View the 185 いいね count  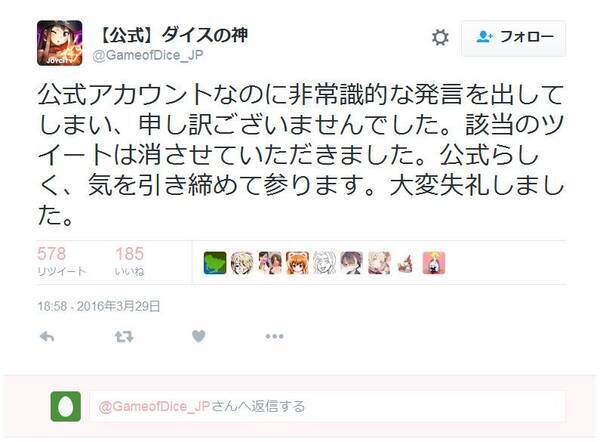click(x=130, y=261)
